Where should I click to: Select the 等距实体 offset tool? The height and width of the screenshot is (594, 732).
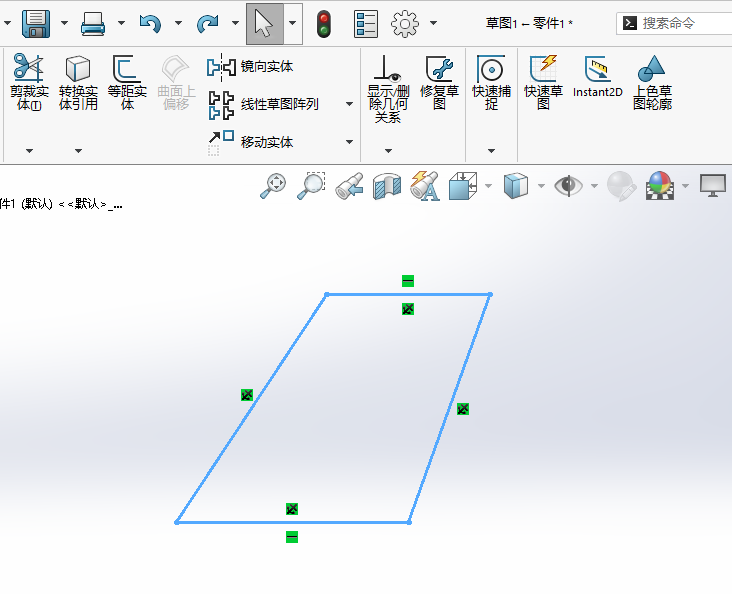tap(127, 81)
